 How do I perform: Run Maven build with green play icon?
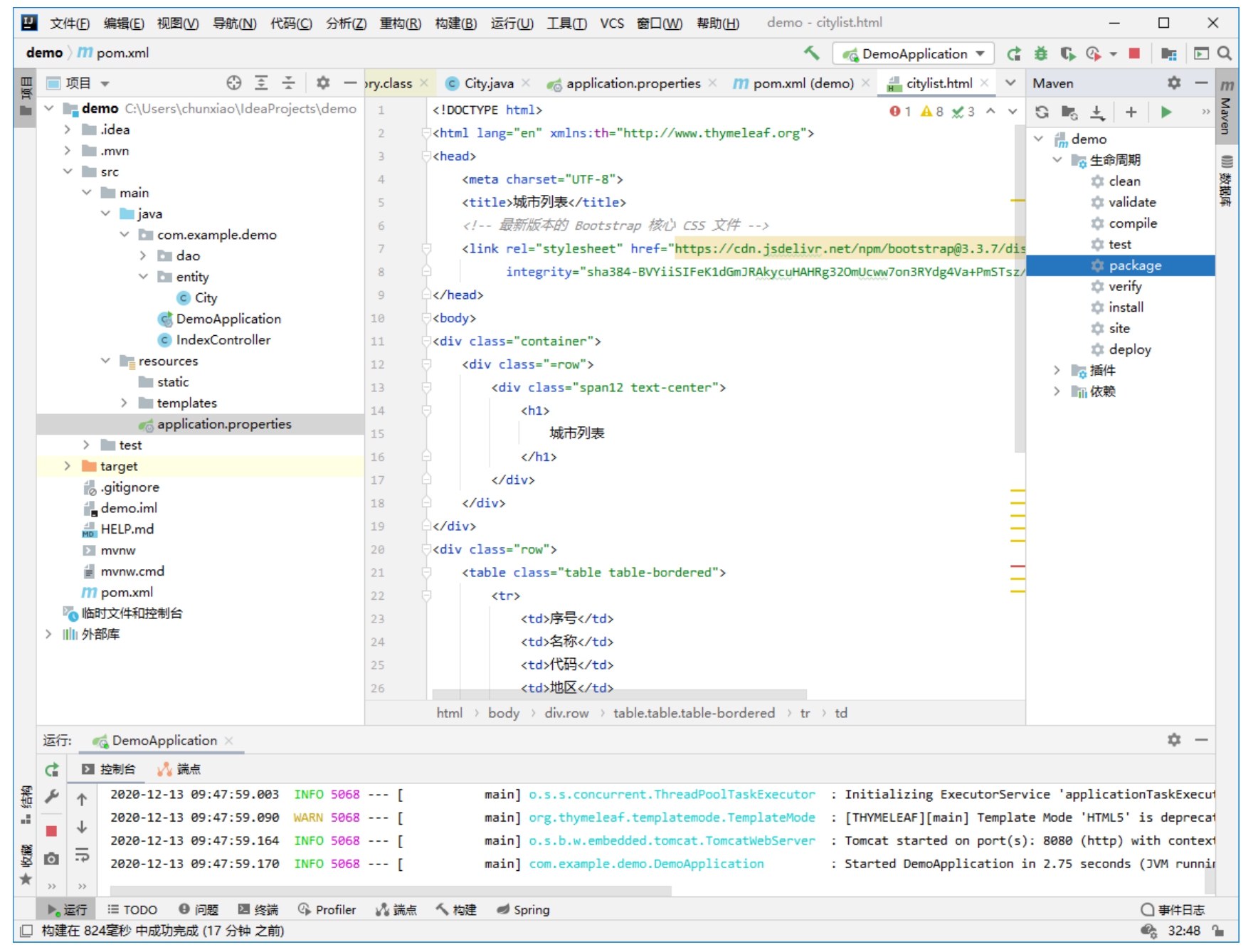pos(1165,112)
